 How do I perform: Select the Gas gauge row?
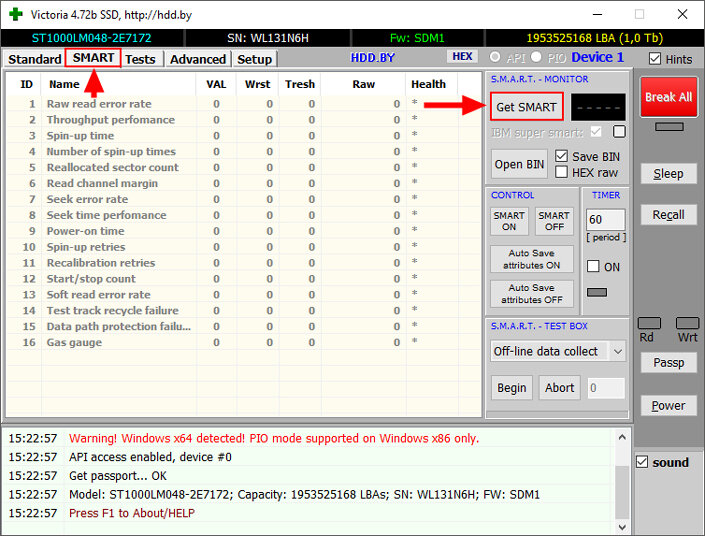tap(243, 342)
